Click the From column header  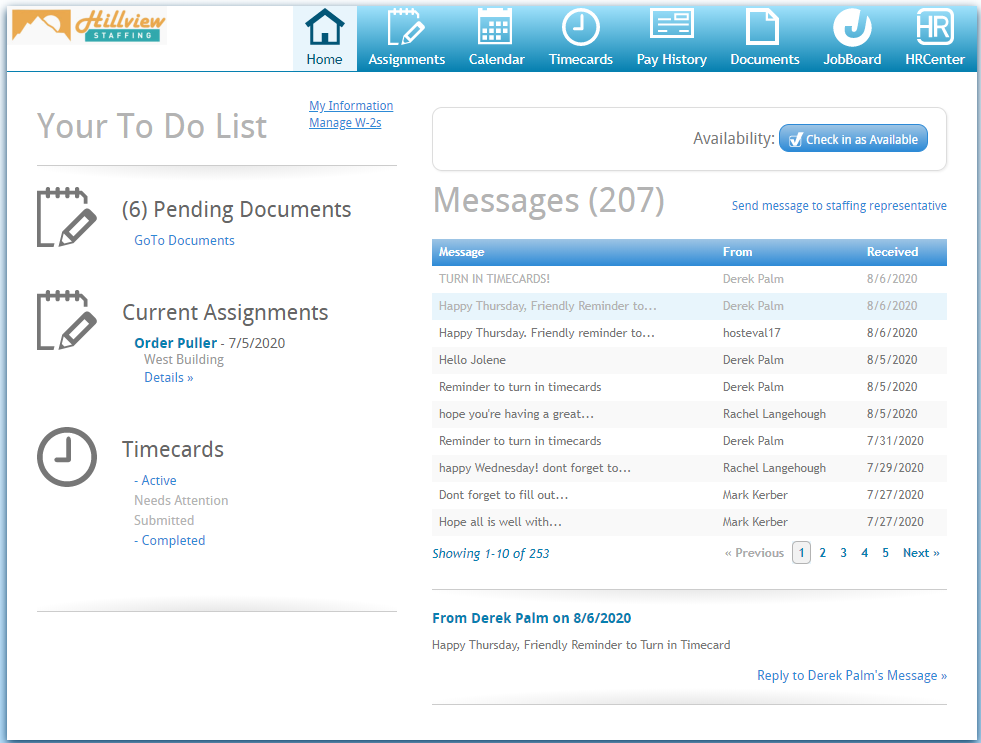[x=737, y=252]
